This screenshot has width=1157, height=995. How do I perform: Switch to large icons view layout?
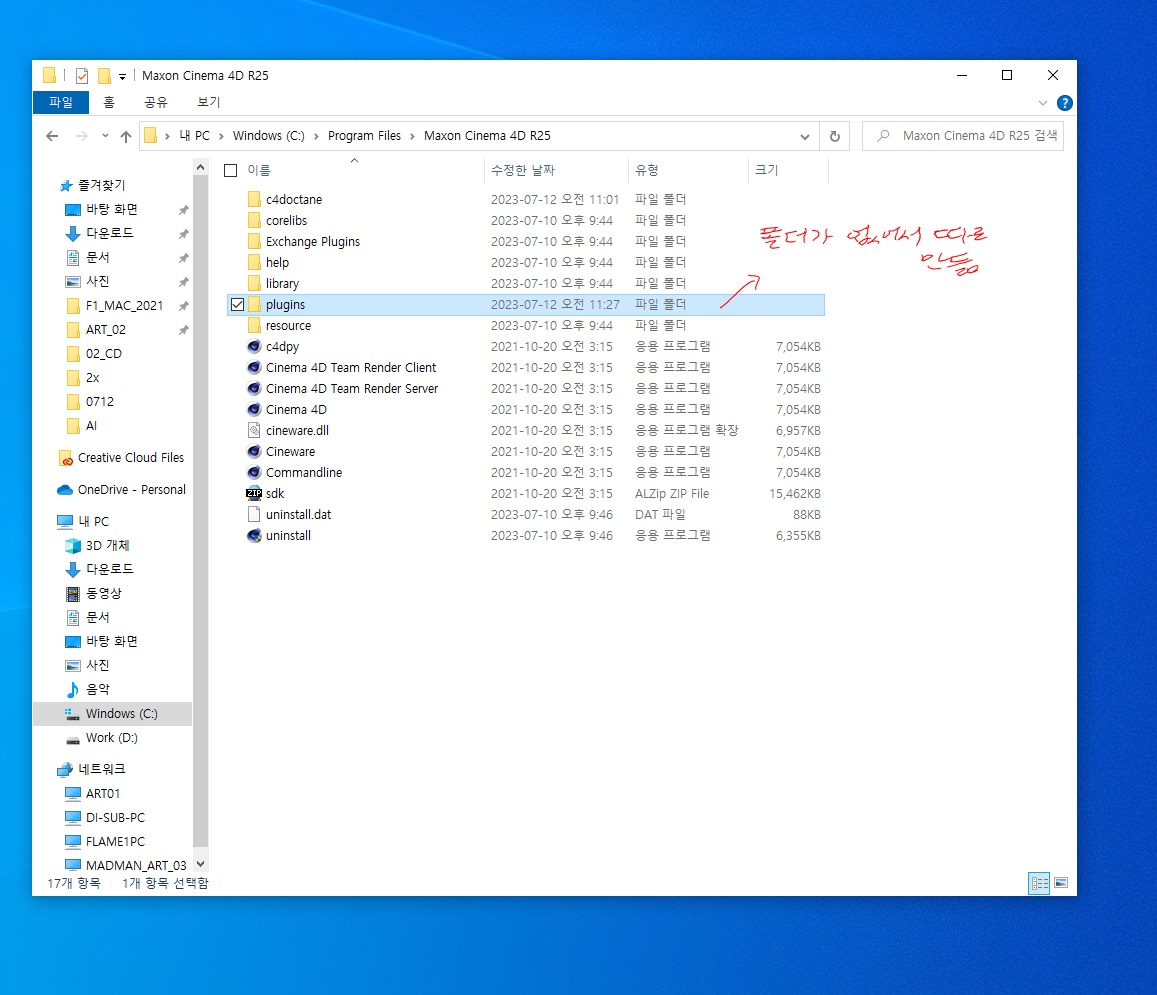click(1061, 883)
